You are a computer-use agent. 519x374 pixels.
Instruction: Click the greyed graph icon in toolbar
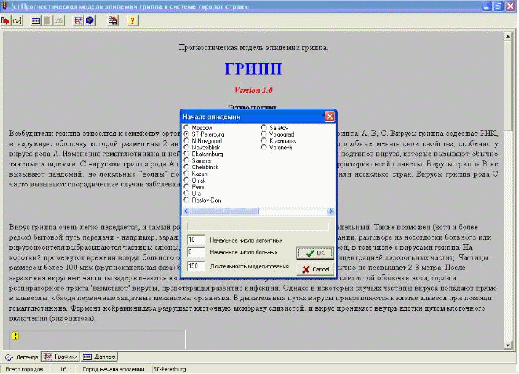(59, 21)
